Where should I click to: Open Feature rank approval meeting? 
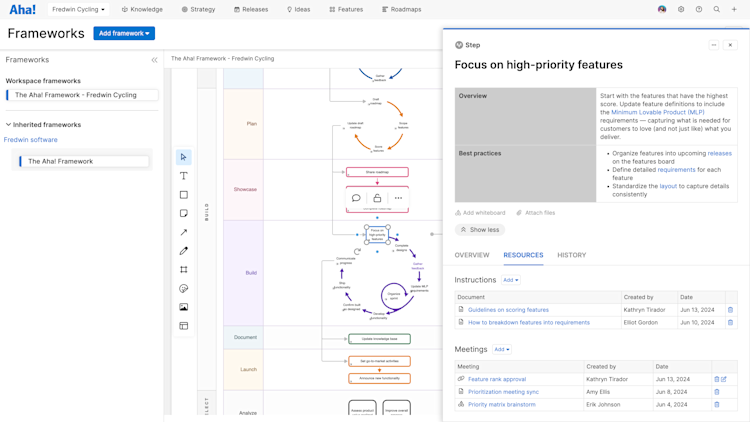[x=497, y=379]
